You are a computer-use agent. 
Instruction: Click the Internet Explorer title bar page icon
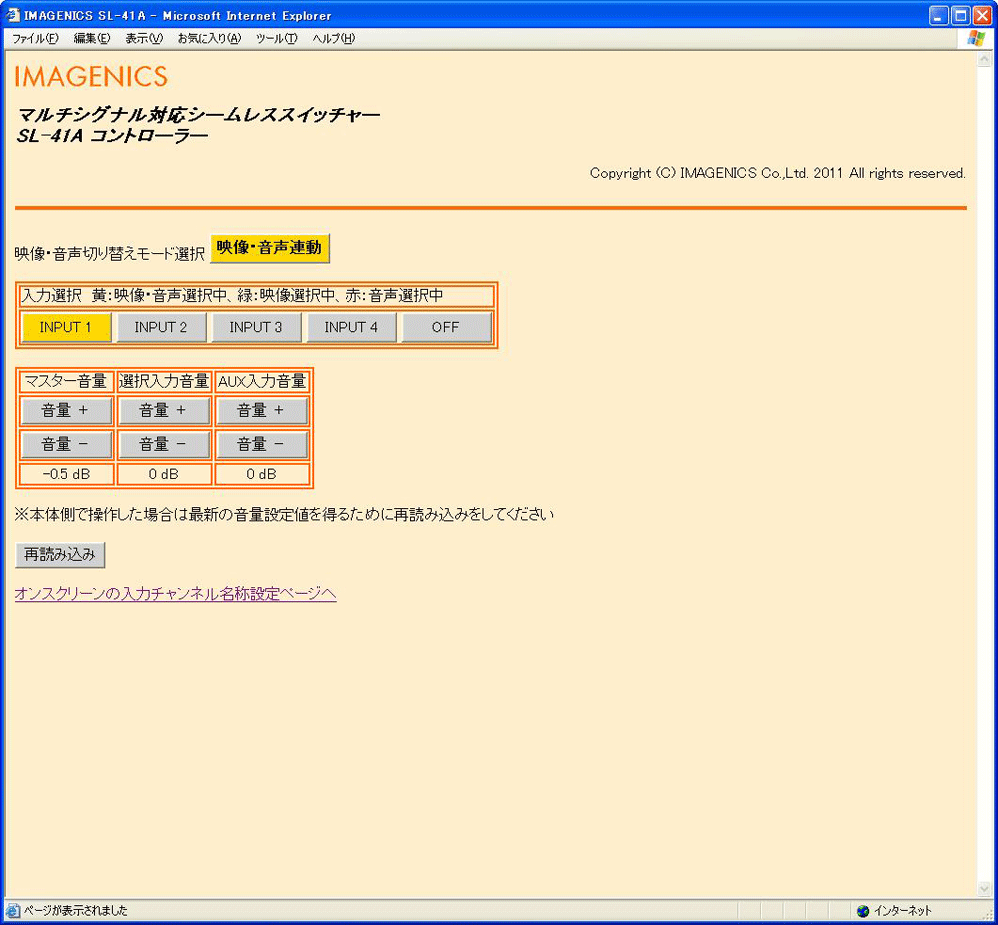pos(13,15)
